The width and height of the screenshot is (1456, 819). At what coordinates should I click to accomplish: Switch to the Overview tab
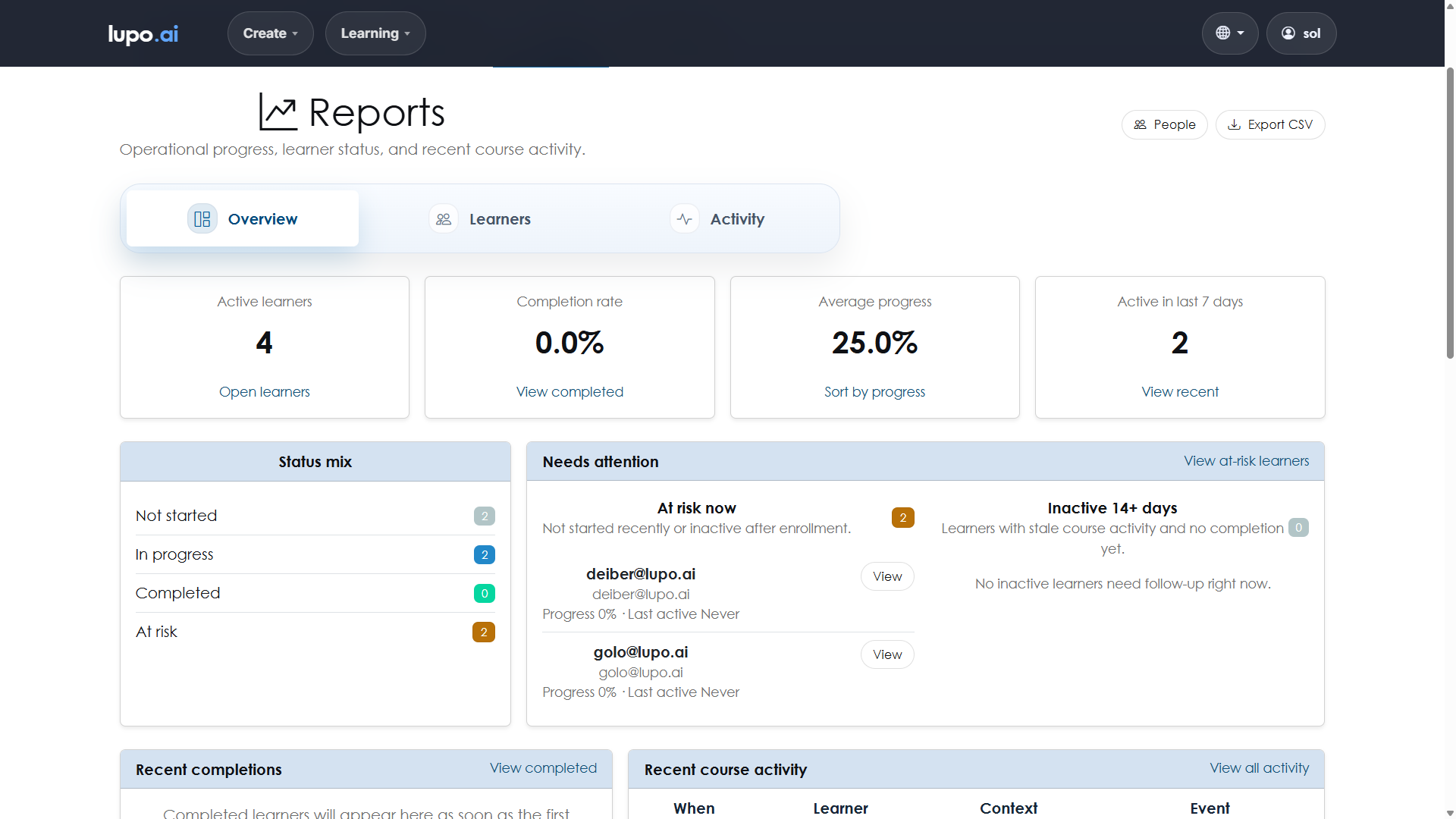[x=243, y=218]
